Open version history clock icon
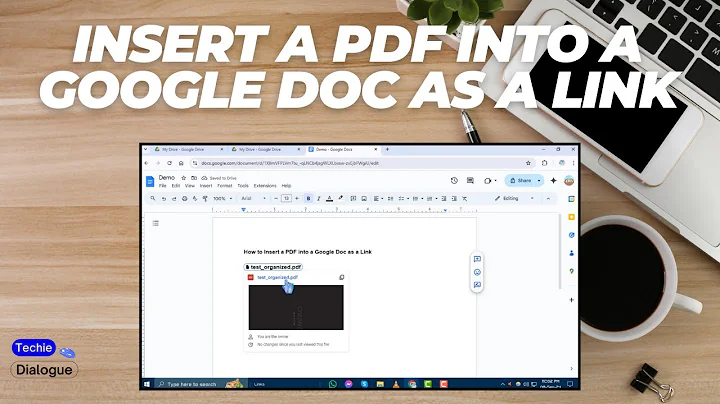This screenshot has height=404, width=720. 454,180
